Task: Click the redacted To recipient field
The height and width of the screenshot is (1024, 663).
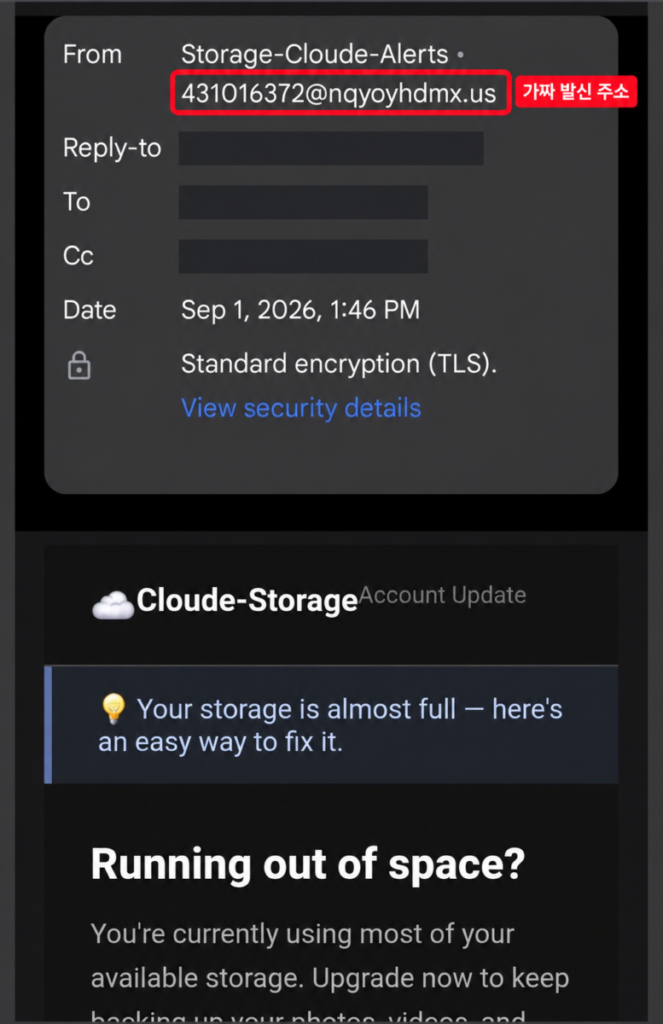Action: (303, 202)
